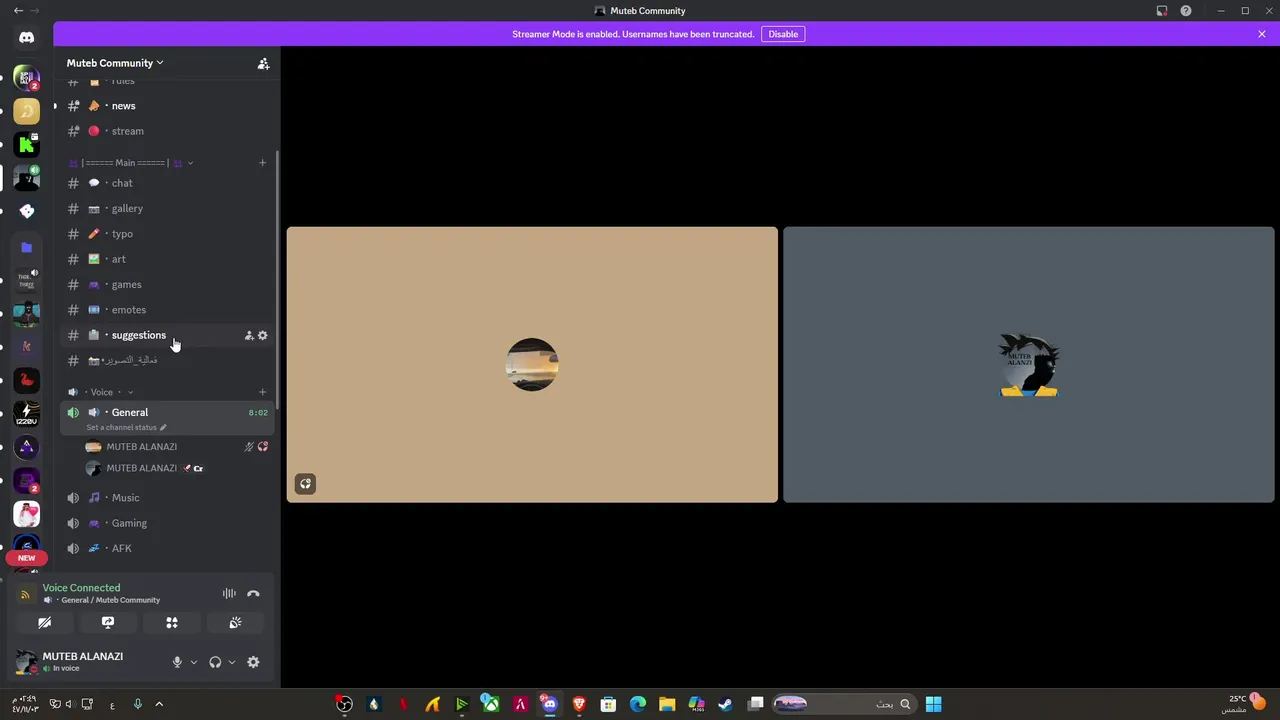This screenshot has height=720, width=1280.
Task: Open the typo channel
Action: pyautogui.click(x=167, y=234)
